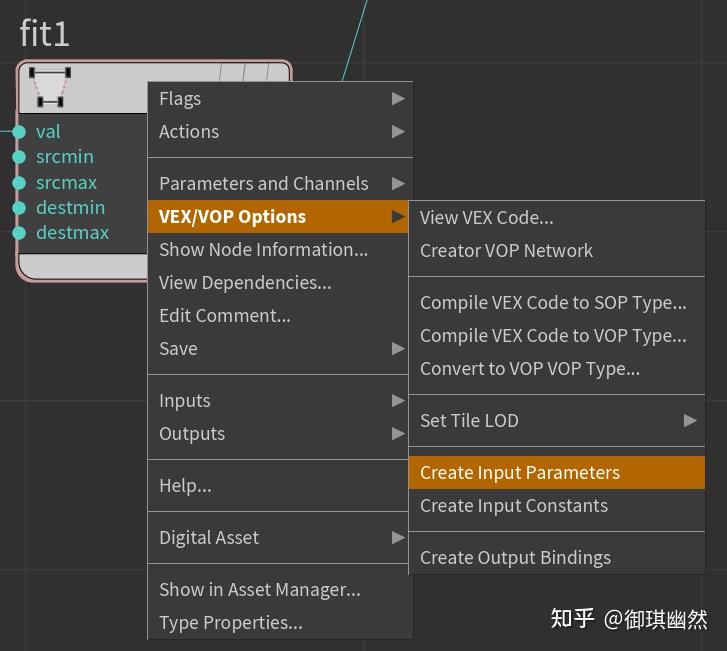Image resolution: width=727 pixels, height=651 pixels.
Task: Click the destmax input connector dot
Action: coord(19,233)
